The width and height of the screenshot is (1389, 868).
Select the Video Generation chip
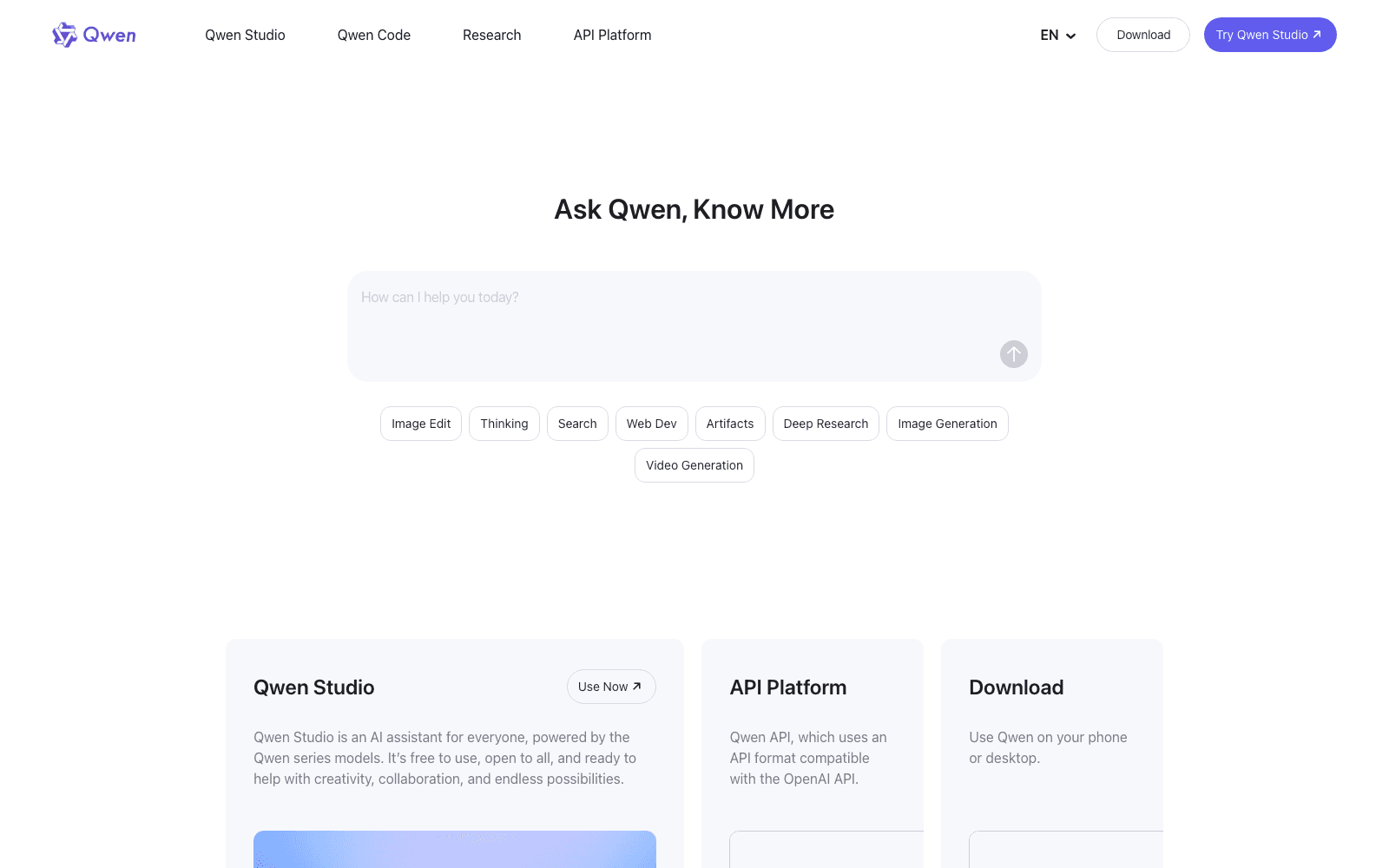click(694, 465)
